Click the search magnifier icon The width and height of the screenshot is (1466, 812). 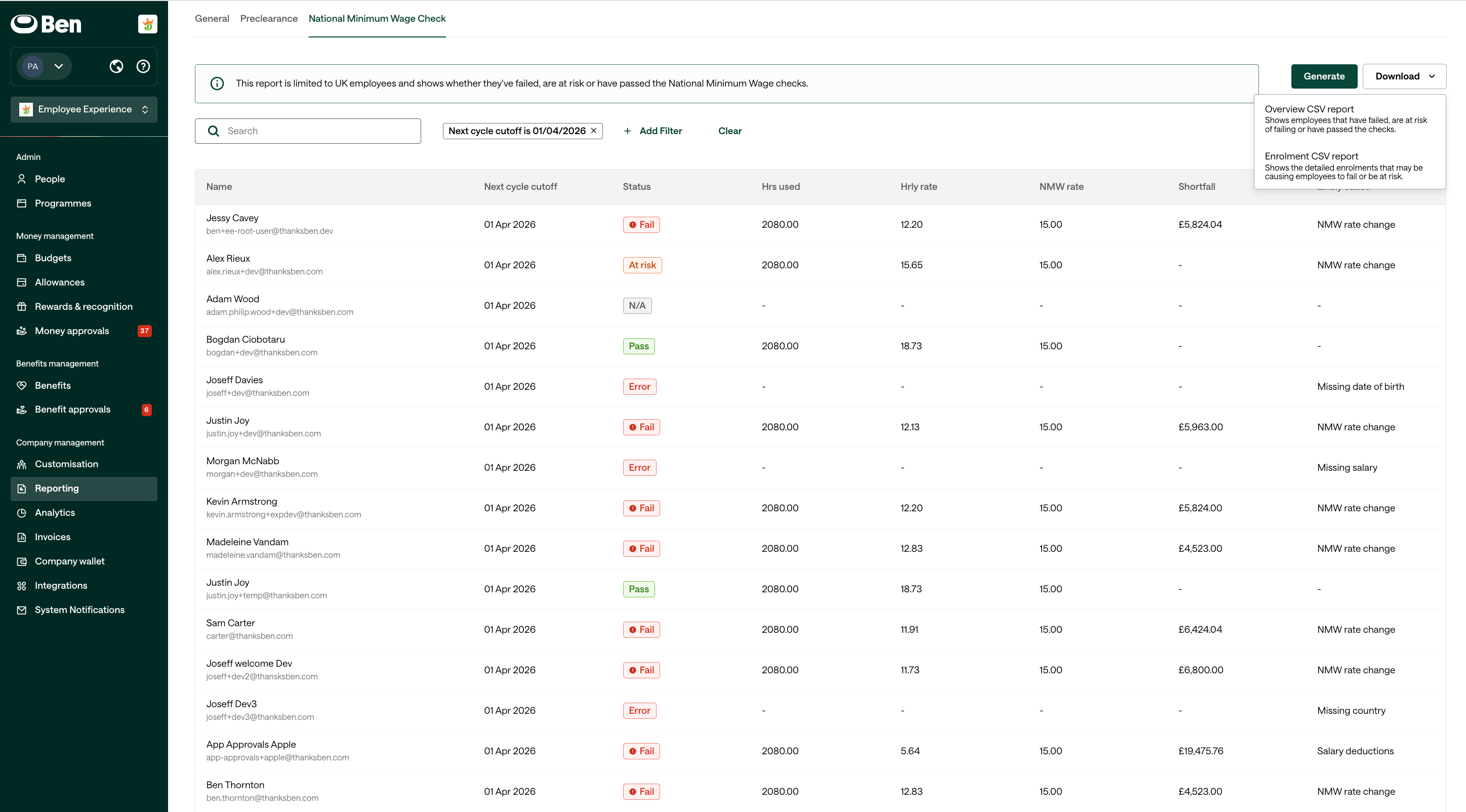[214, 131]
